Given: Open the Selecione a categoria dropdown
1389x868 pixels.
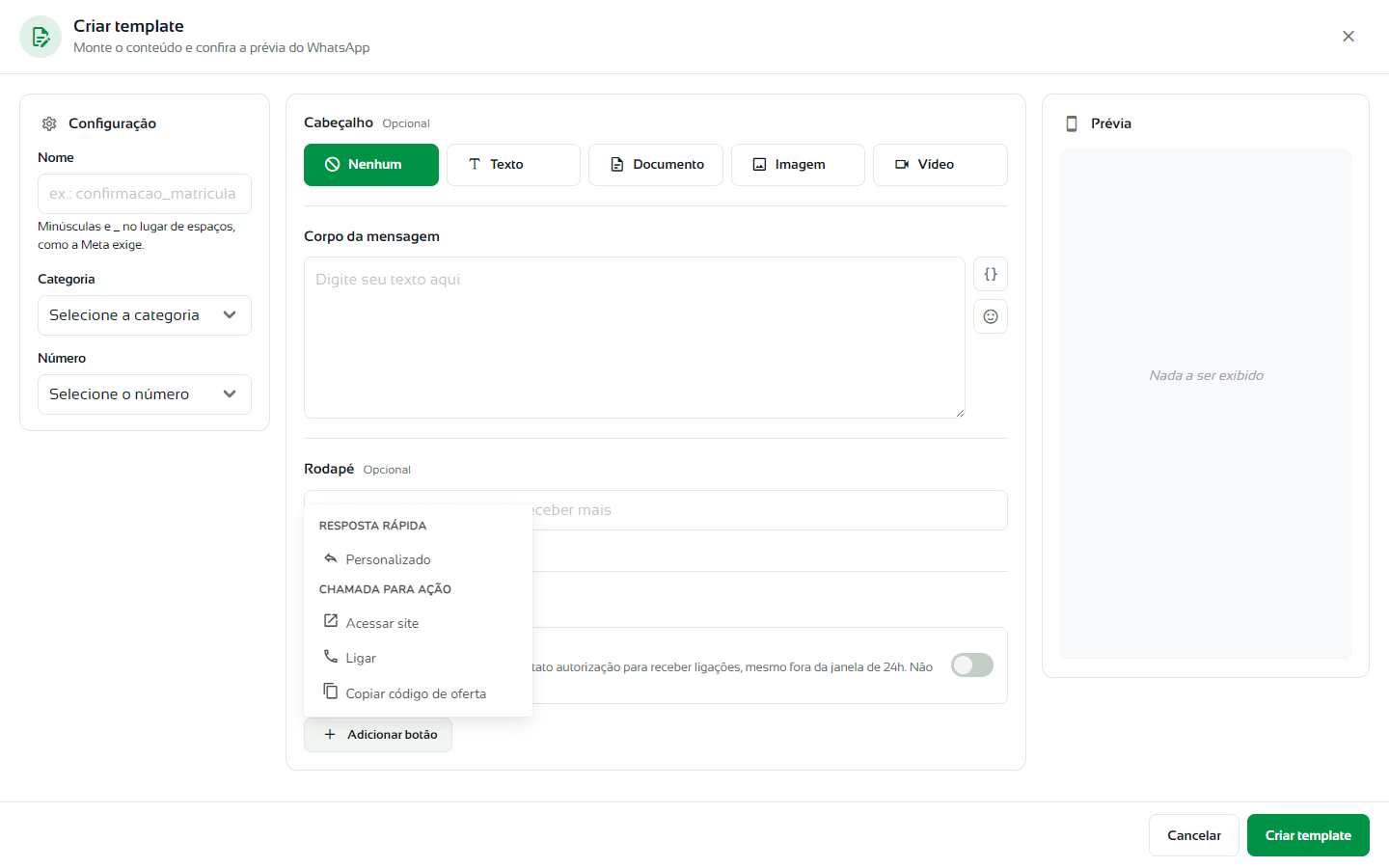Looking at the screenshot, I should point(145,315).
